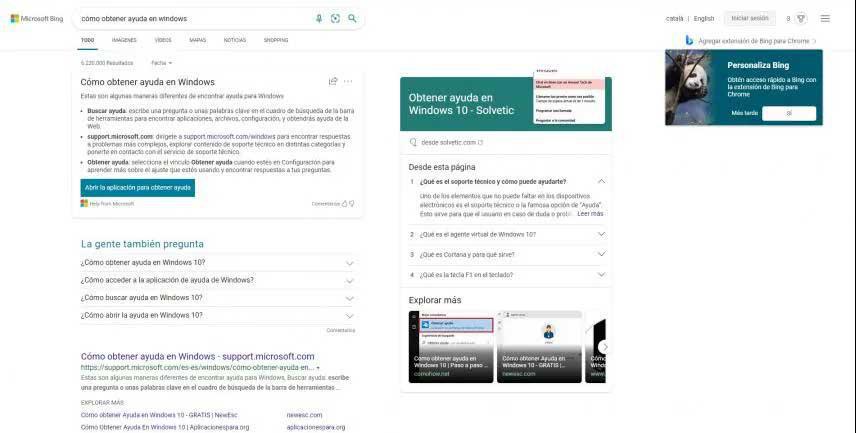Open the Fecha date filter dropdown
The image size is (856, 433).
[x=162, y=63]
